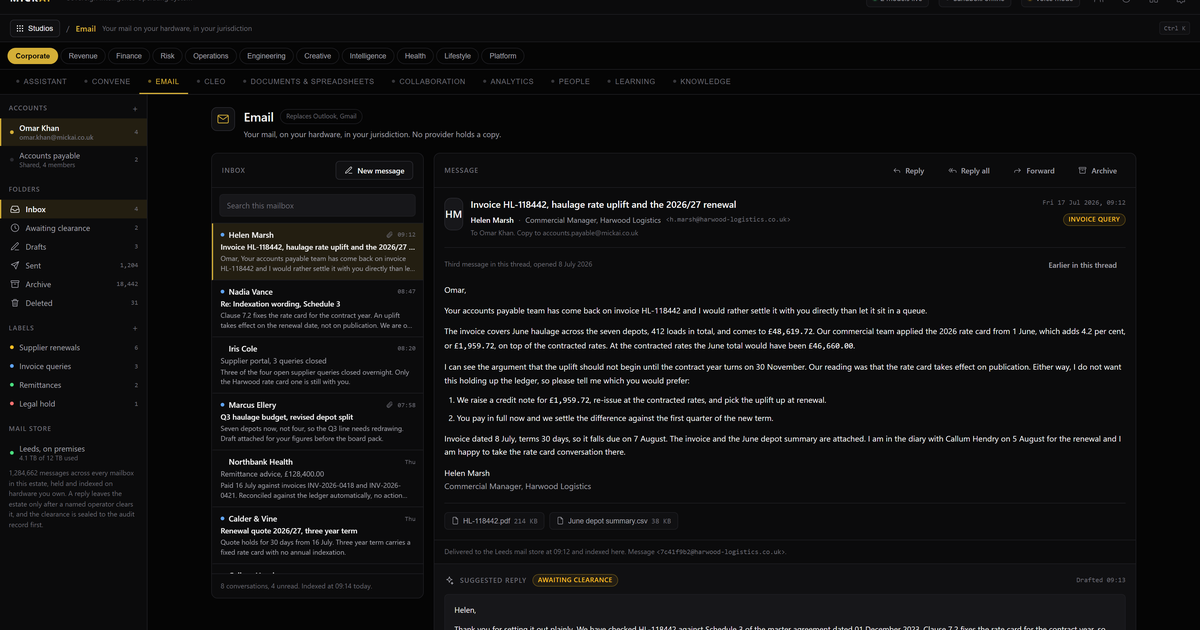Click the Email envelope header icon
This screenshot has height=630, width=1200.
[x=223, y=120]
